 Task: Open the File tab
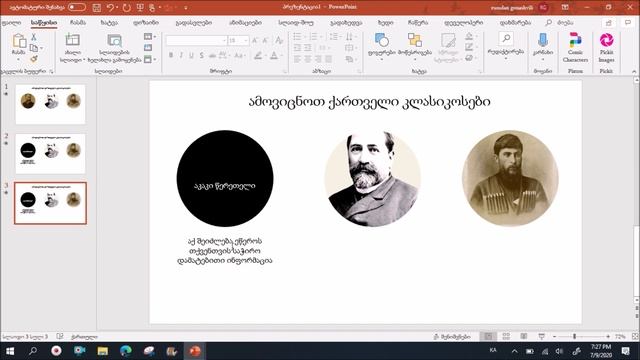11,22
